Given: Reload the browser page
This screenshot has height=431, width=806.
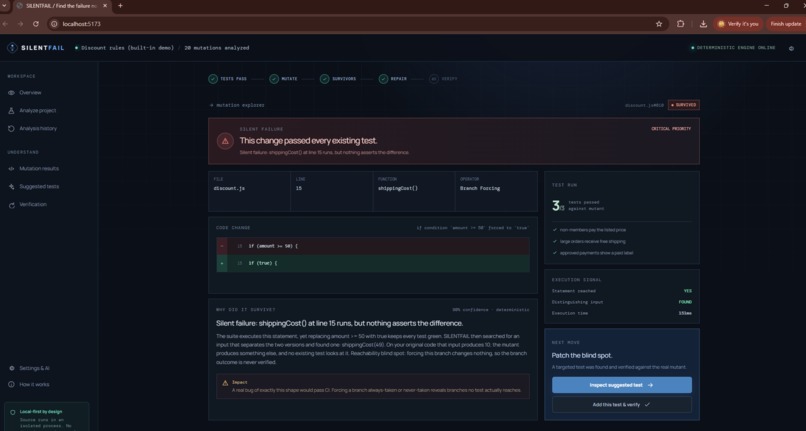Looking at the screenshot, I should click(35, 24).
